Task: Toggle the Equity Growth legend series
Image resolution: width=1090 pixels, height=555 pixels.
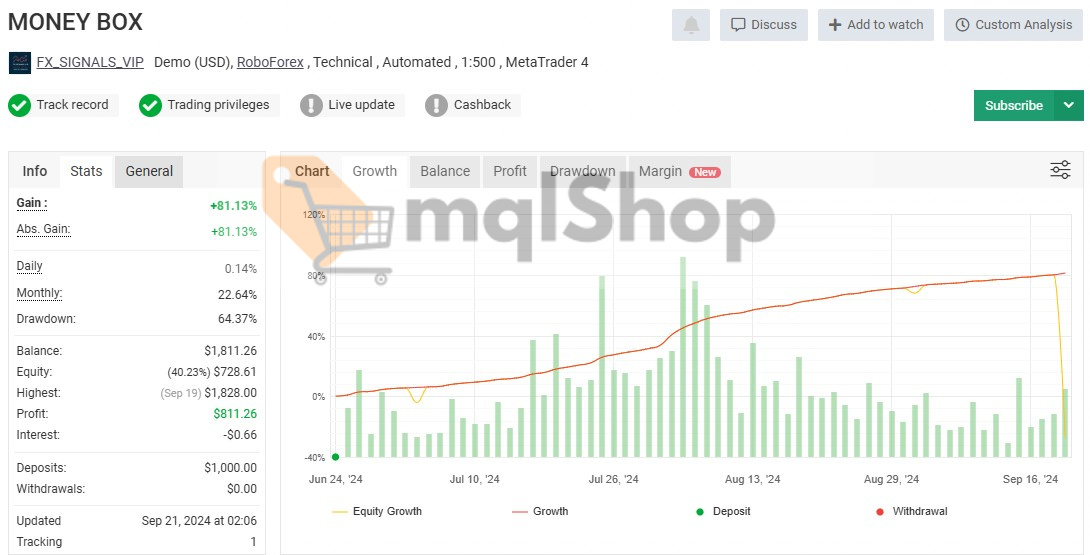Action: [376, 511]
